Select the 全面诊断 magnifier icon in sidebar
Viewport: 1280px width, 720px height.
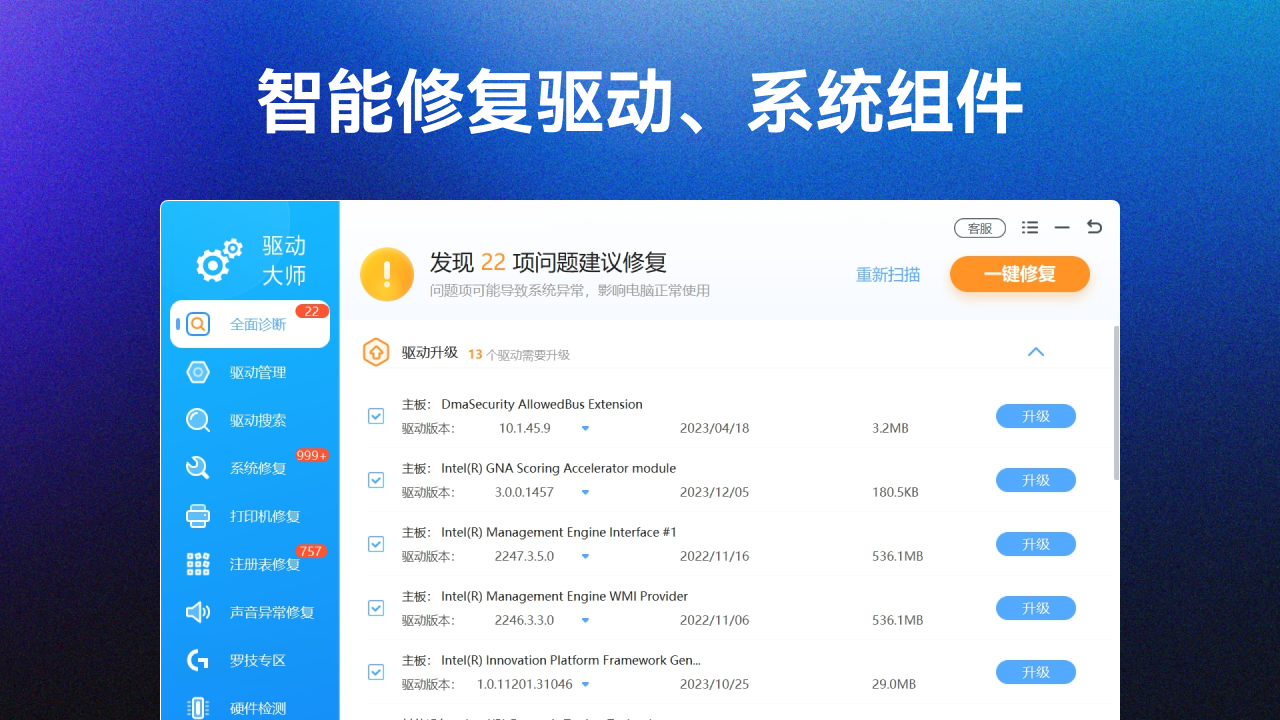(x=199, y=324)
